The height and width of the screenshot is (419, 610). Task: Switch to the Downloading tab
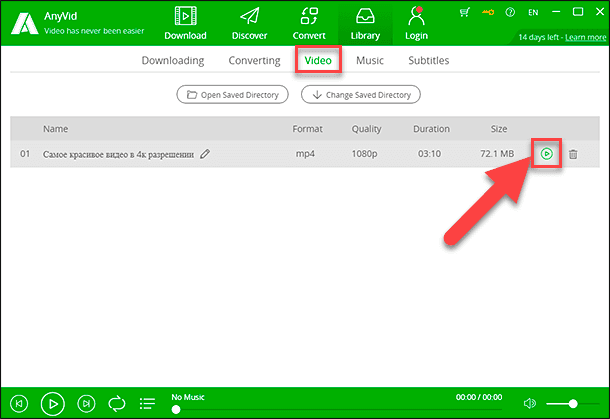pyautogui.click(x=173, y=61)
